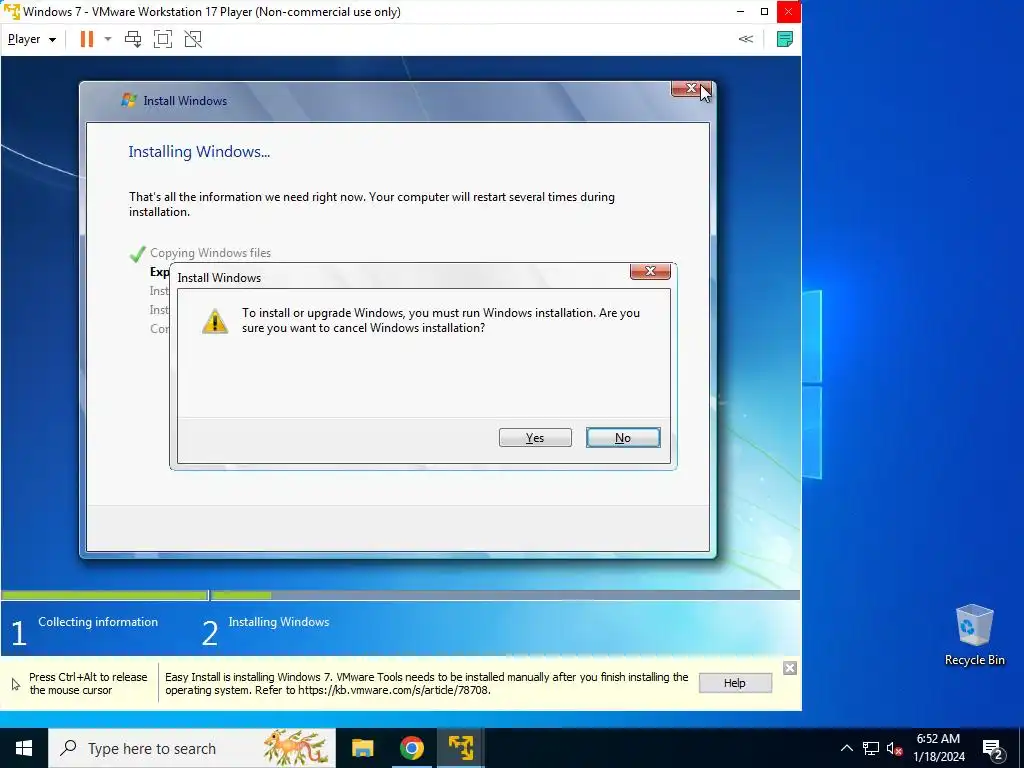Viewport: 1024px width, 768px height.
Task: Click the Installing Windows heading
Action: click(199, 152)
